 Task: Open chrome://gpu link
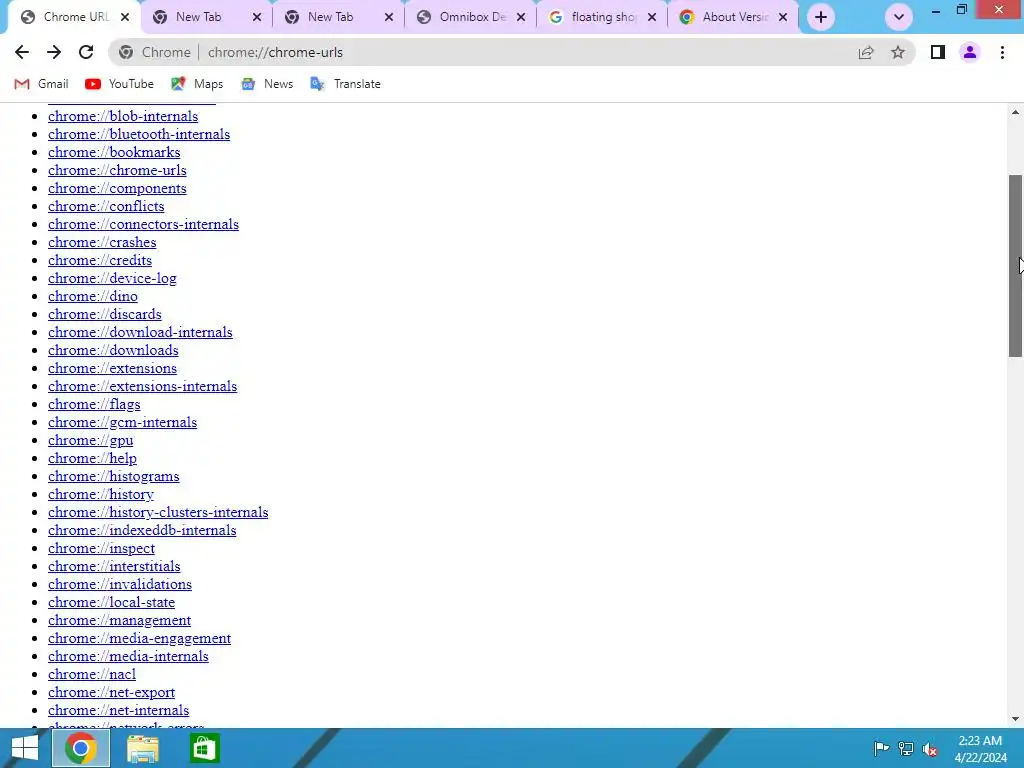click(x=91, y=440)
